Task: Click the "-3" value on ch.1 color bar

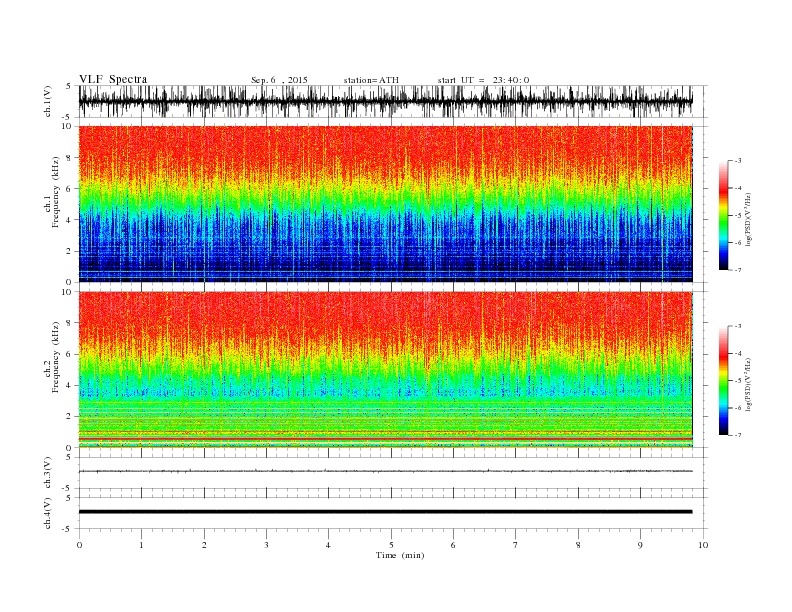Action: 738,161
